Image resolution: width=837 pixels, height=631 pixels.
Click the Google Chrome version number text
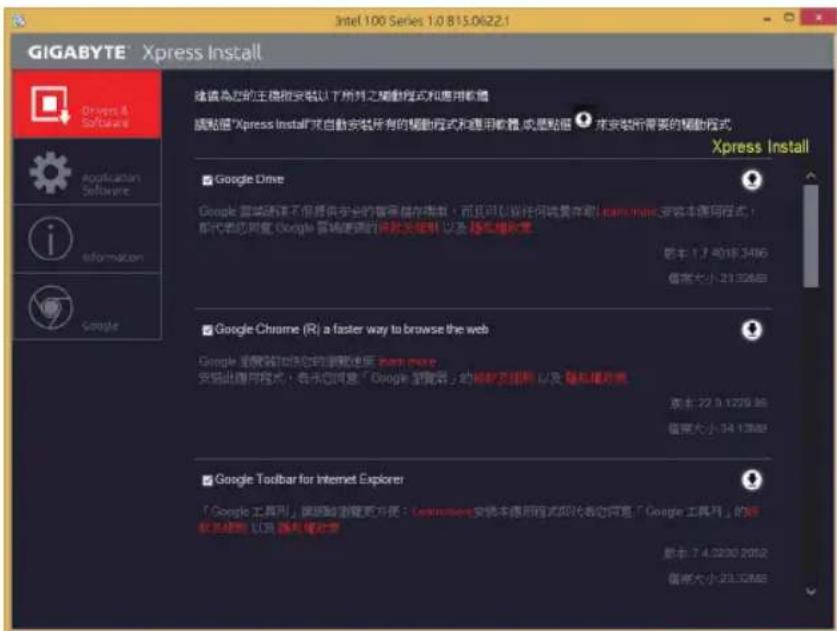point(718,403)
